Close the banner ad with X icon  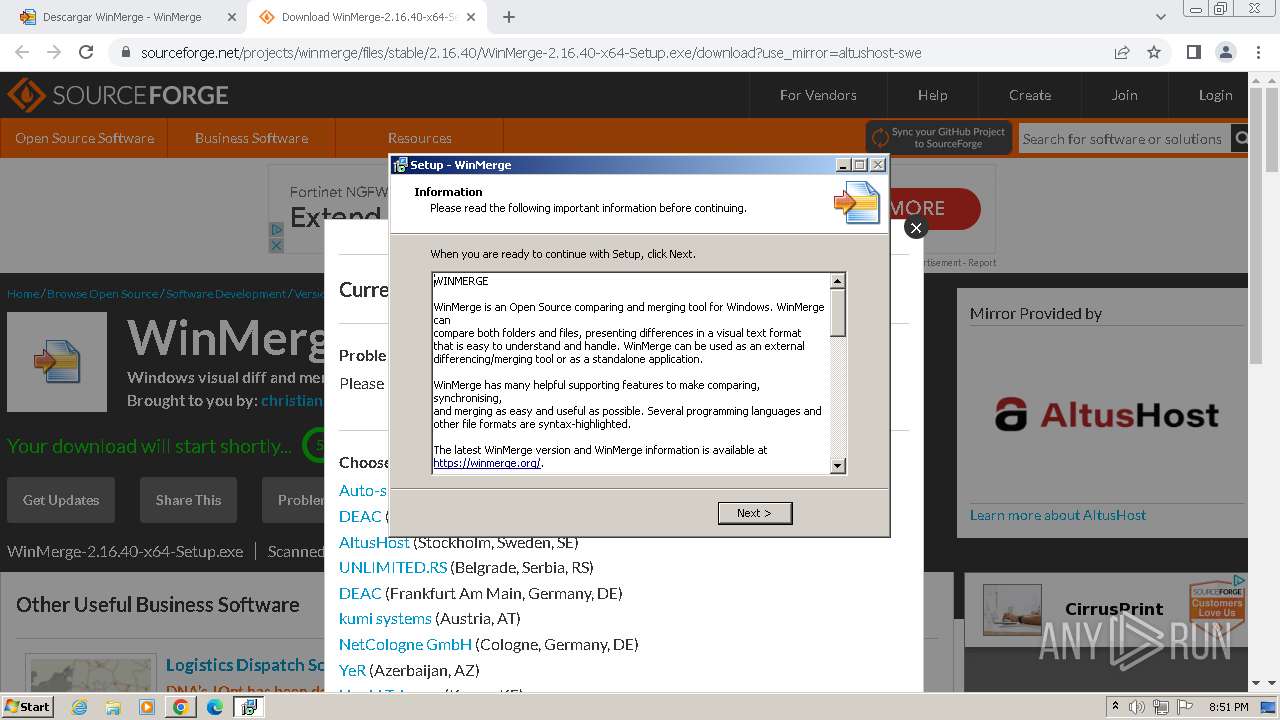point(277,245)
